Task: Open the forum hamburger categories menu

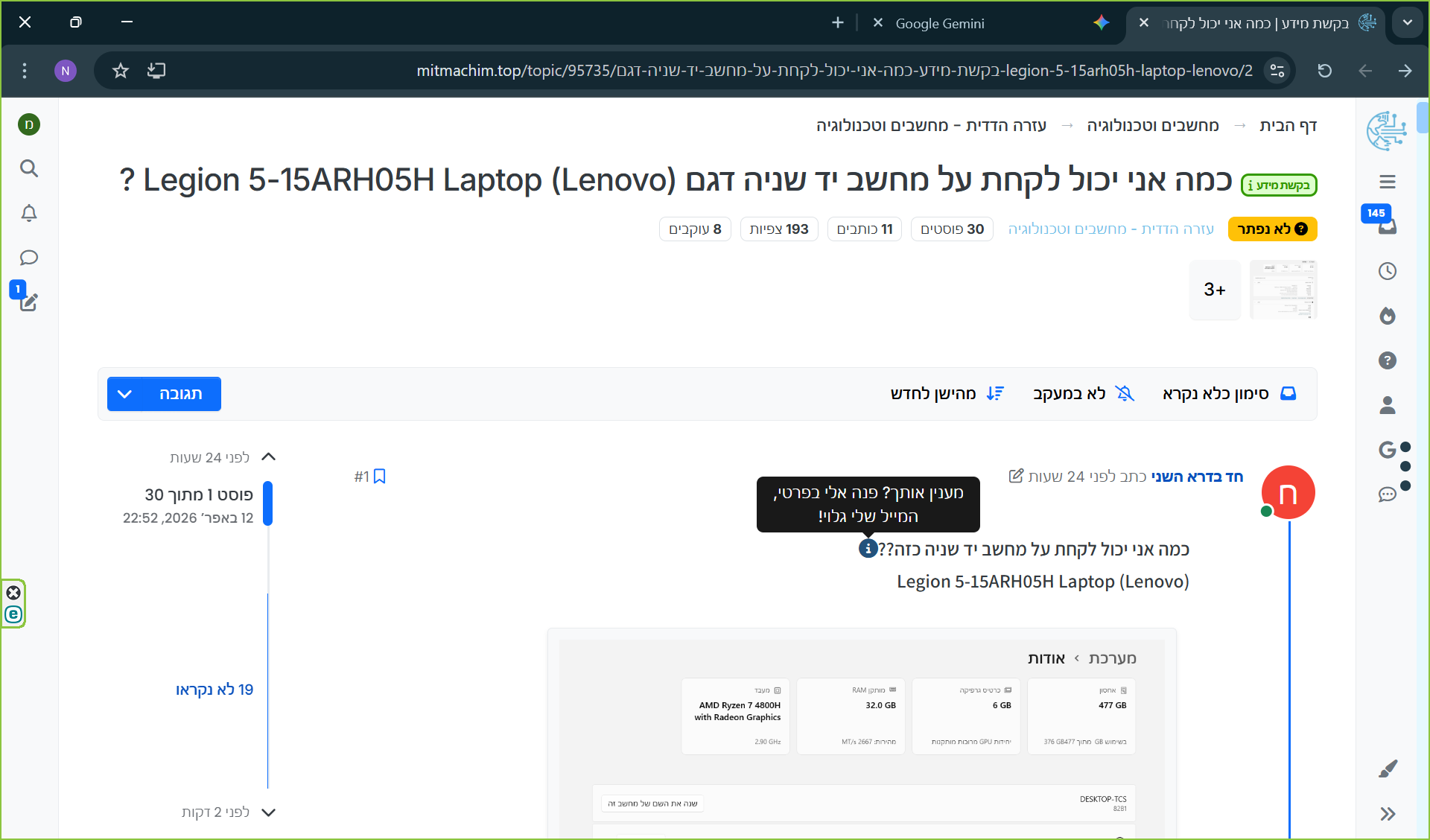Action: 1387,181
